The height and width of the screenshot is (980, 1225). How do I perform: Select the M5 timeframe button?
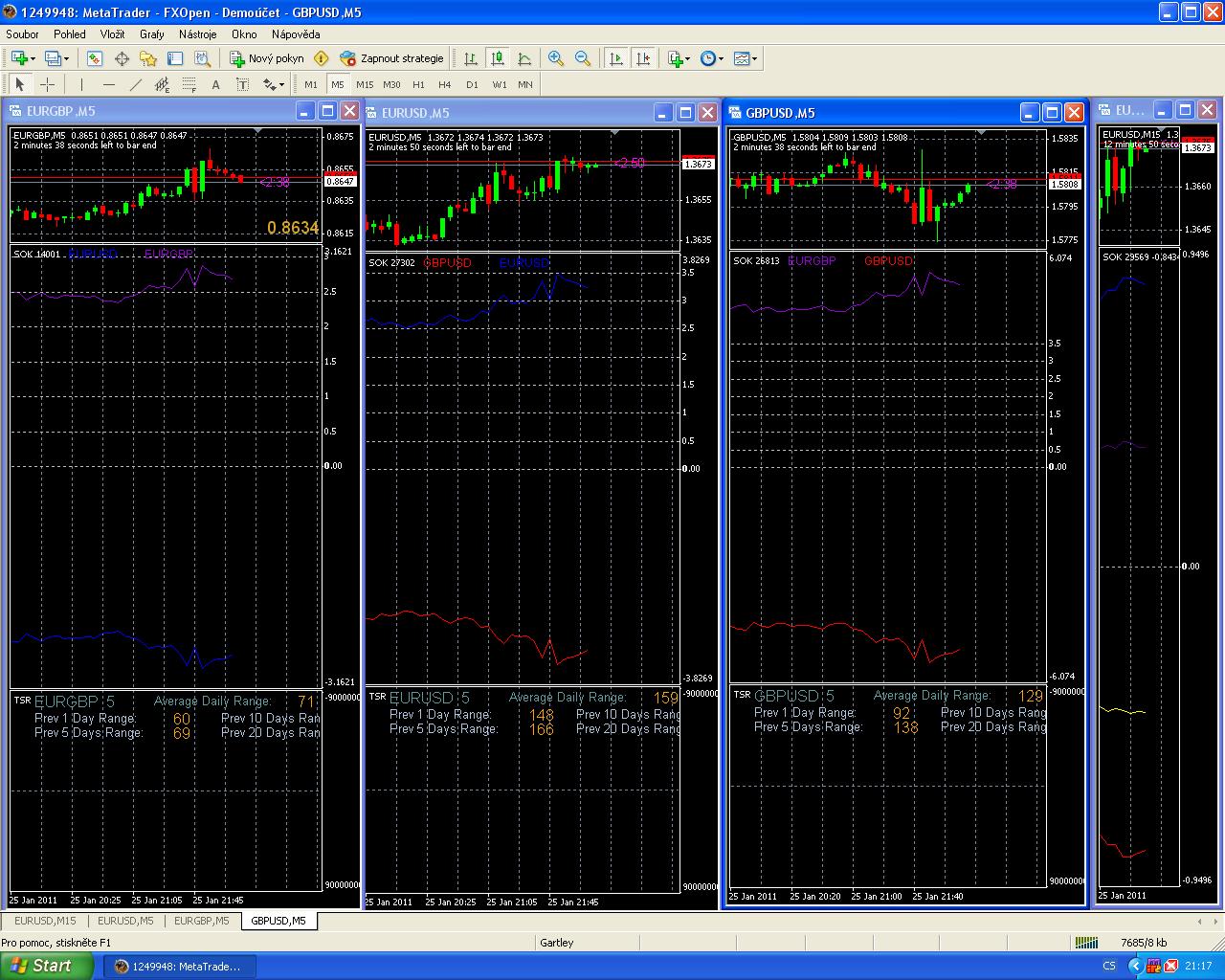tap(338, 84)
